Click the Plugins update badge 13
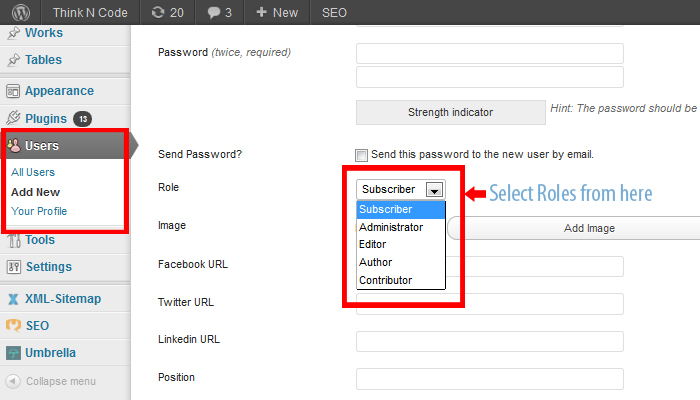The height and width of the screenshot is (400, 700). coord(83,119)
